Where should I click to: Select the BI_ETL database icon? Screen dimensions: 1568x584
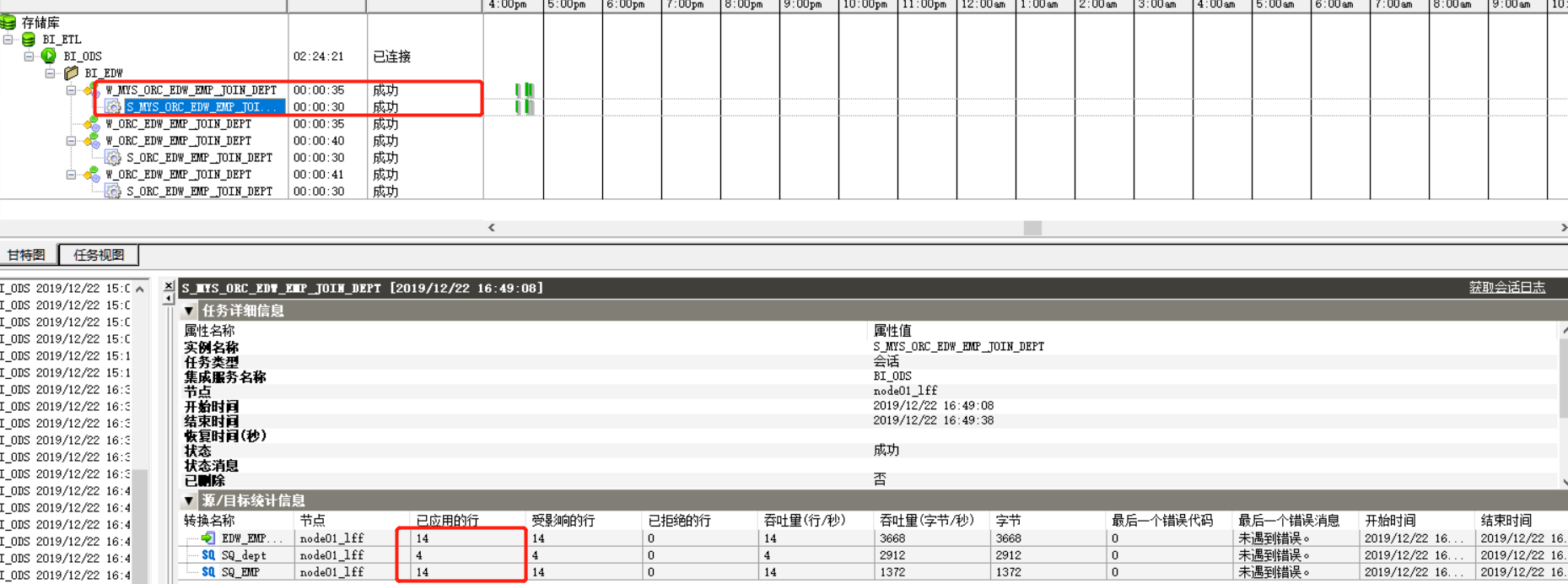pos(29,40)
